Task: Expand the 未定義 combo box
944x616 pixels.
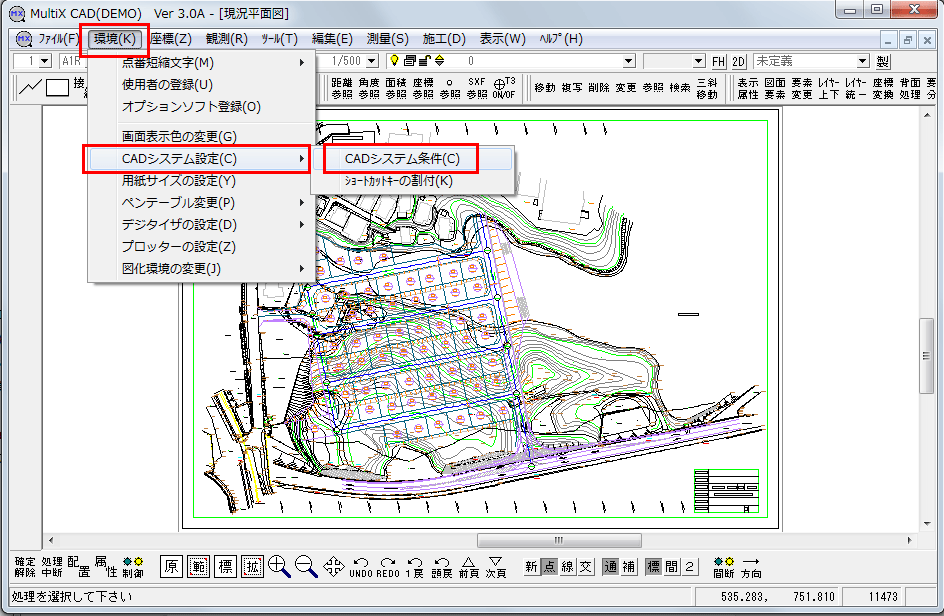Action: (x=862, y=62)
